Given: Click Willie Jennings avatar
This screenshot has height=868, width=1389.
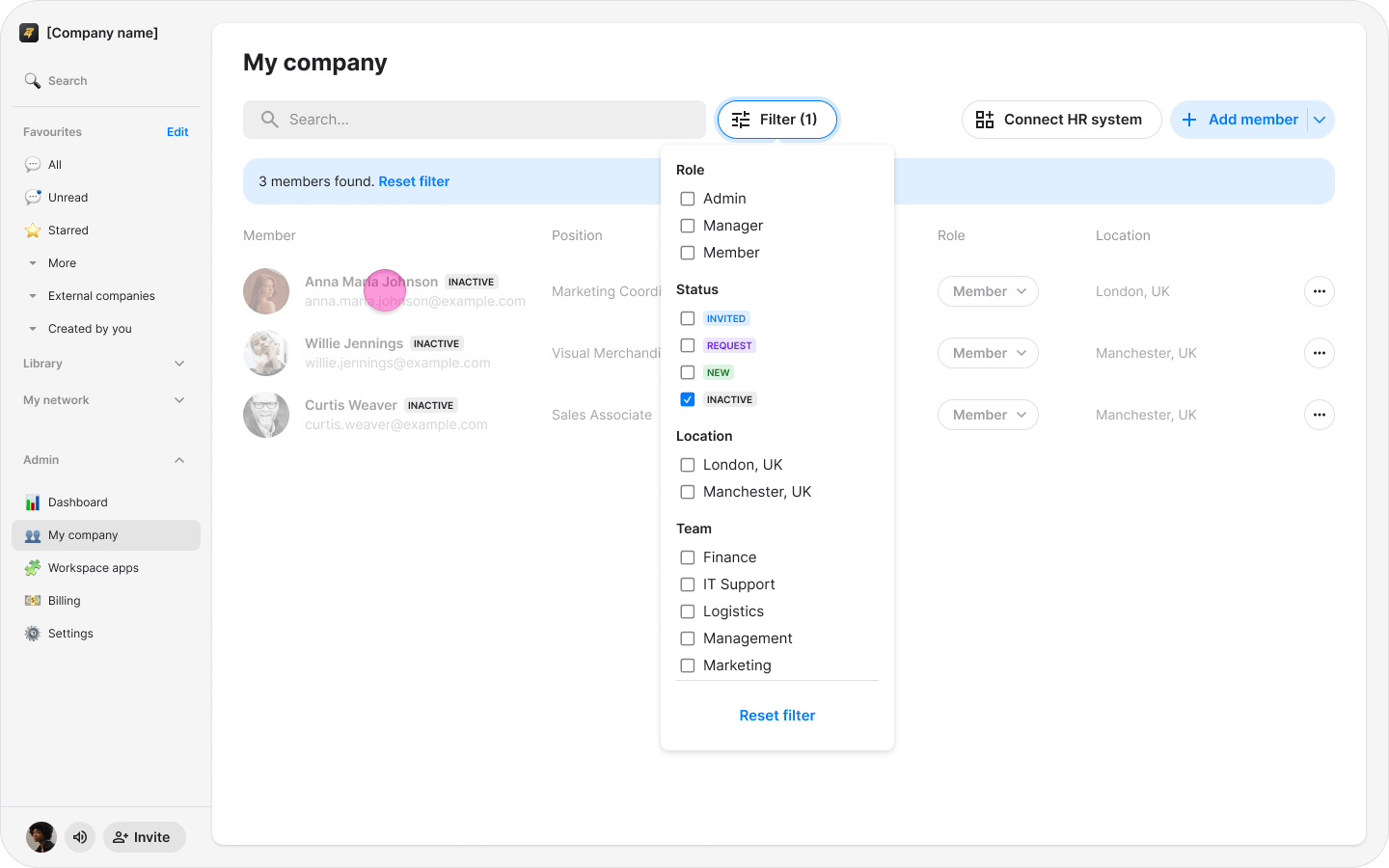Looking at the screenshot, I should coord(266,353).
